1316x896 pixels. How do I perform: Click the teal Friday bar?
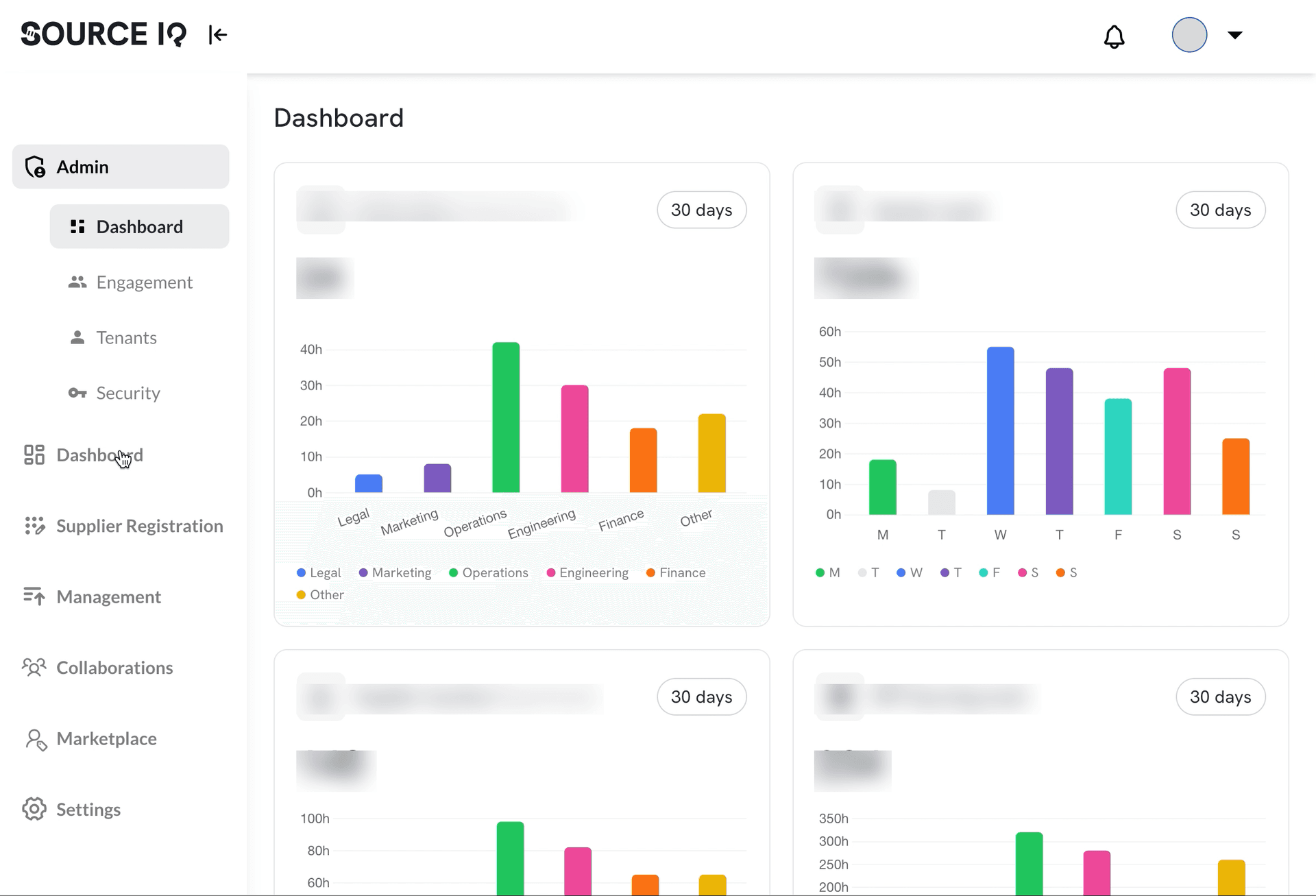(1118, 457)
